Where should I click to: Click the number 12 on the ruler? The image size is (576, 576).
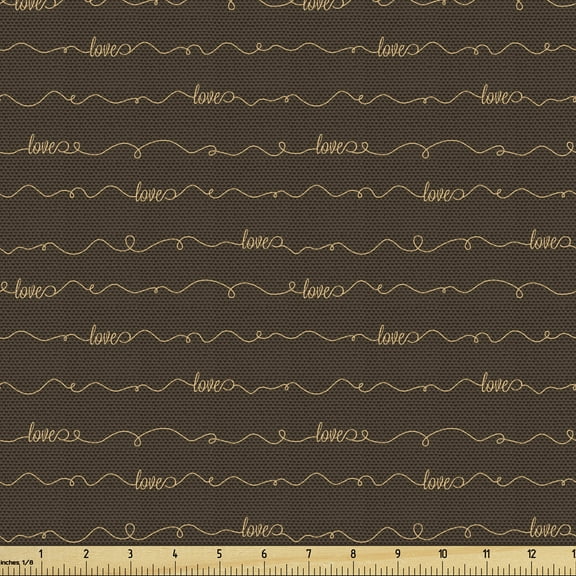point(532,554)
